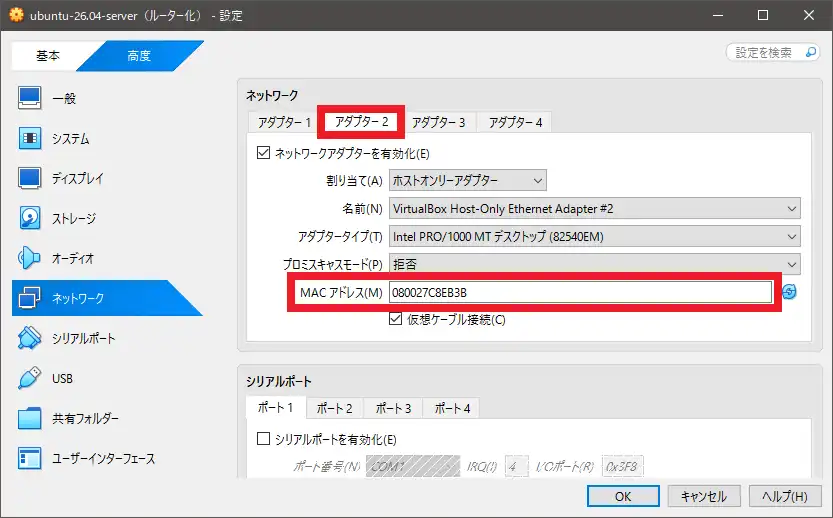The width and height of the screenshot is (833, 518).
Task: Open the 一般 settings icon
Action: pyautogui.click(x=29, y=98)
